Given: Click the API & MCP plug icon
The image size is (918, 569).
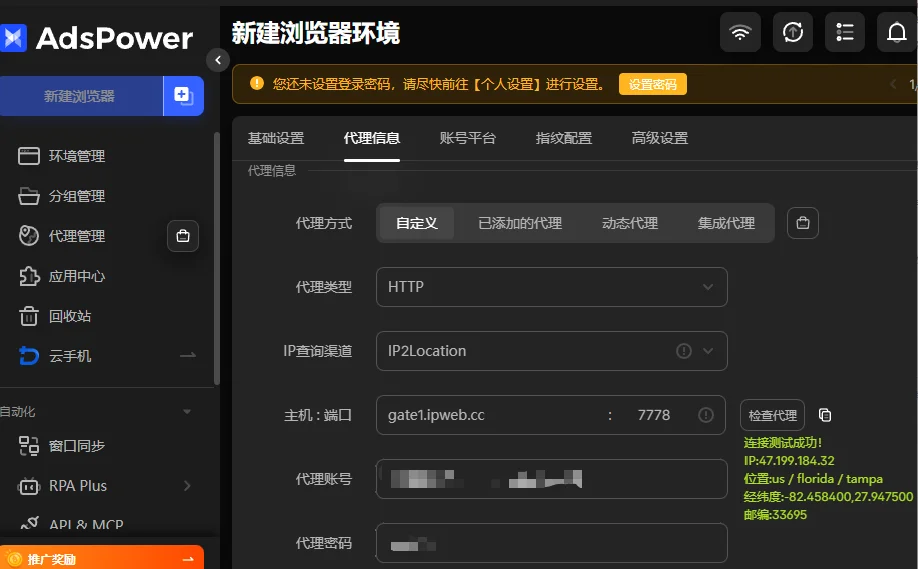Looking at the screenshot, I should (29, 523).
